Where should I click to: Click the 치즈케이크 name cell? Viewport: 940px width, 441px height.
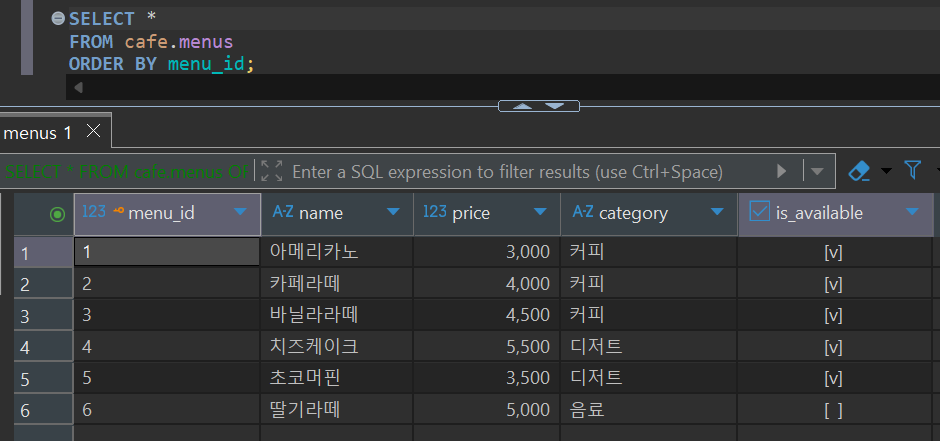337,346
